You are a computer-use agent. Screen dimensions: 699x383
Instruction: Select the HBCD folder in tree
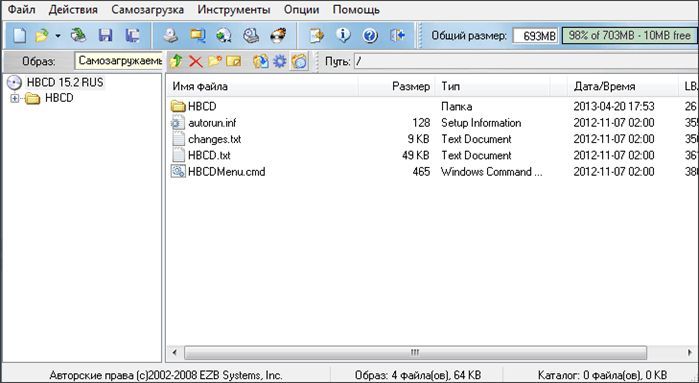coord(59,98)
